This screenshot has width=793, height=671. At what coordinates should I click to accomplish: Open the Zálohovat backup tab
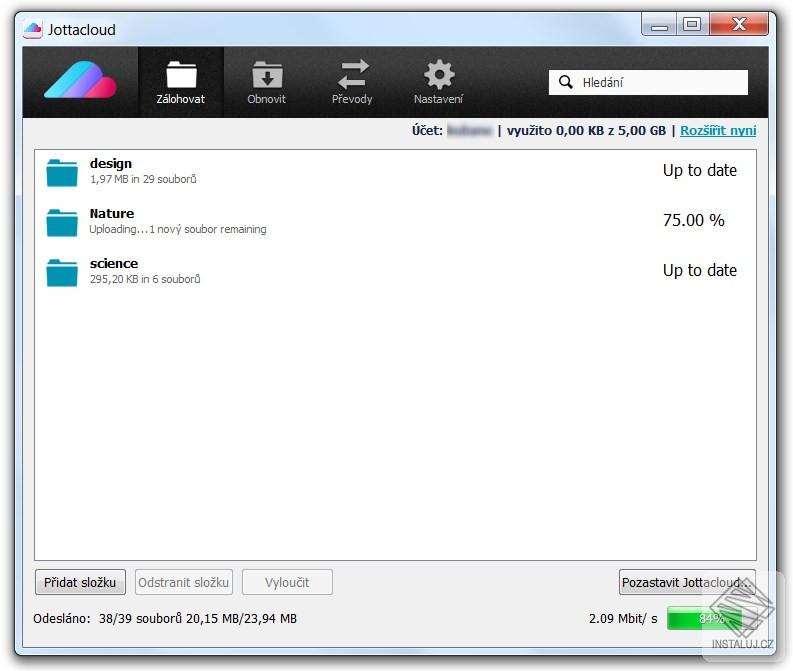pos(181,82)
